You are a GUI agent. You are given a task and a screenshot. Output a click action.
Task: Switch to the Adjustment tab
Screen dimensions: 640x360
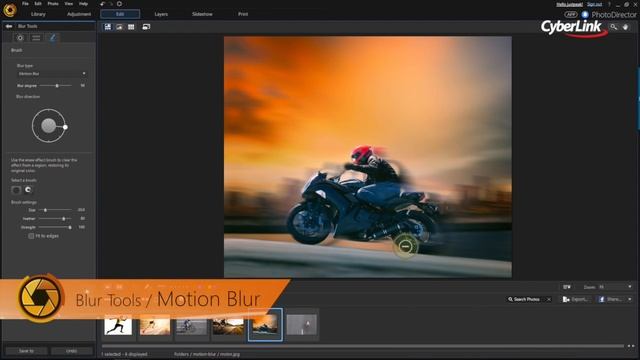(x=79, y=14)
